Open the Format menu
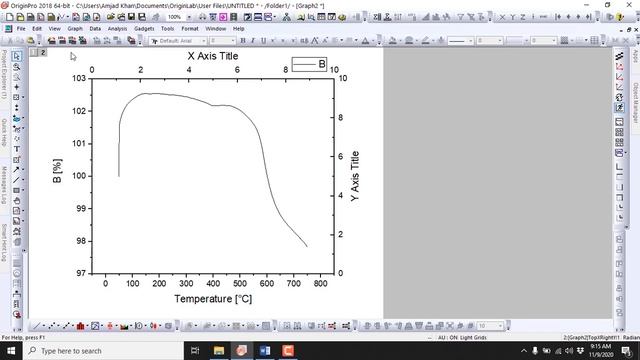This screenshot has width=640, height=360. [x=190, y=29]
